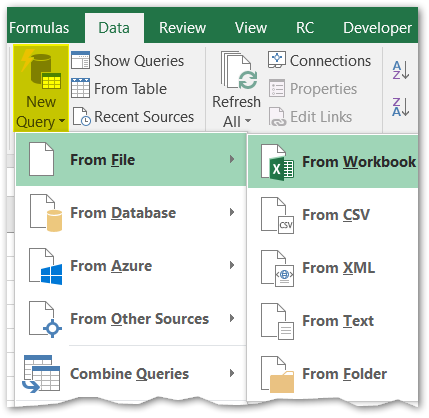Screen dimensions: 429x418
Task: Click the Refresh All icon
Action: (x=239, y=70)
